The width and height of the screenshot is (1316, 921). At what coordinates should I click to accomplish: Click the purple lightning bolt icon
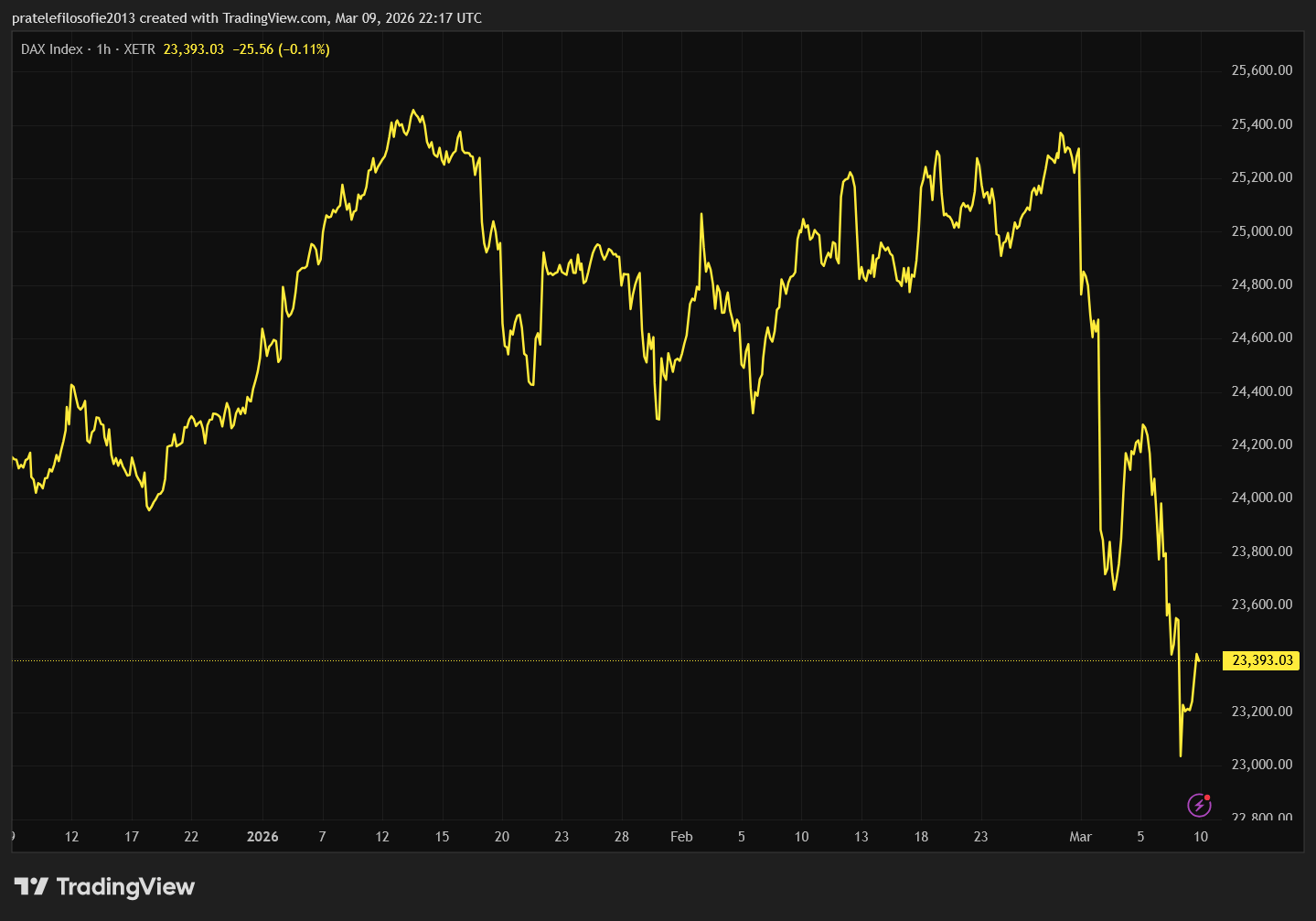[1198, 805]
